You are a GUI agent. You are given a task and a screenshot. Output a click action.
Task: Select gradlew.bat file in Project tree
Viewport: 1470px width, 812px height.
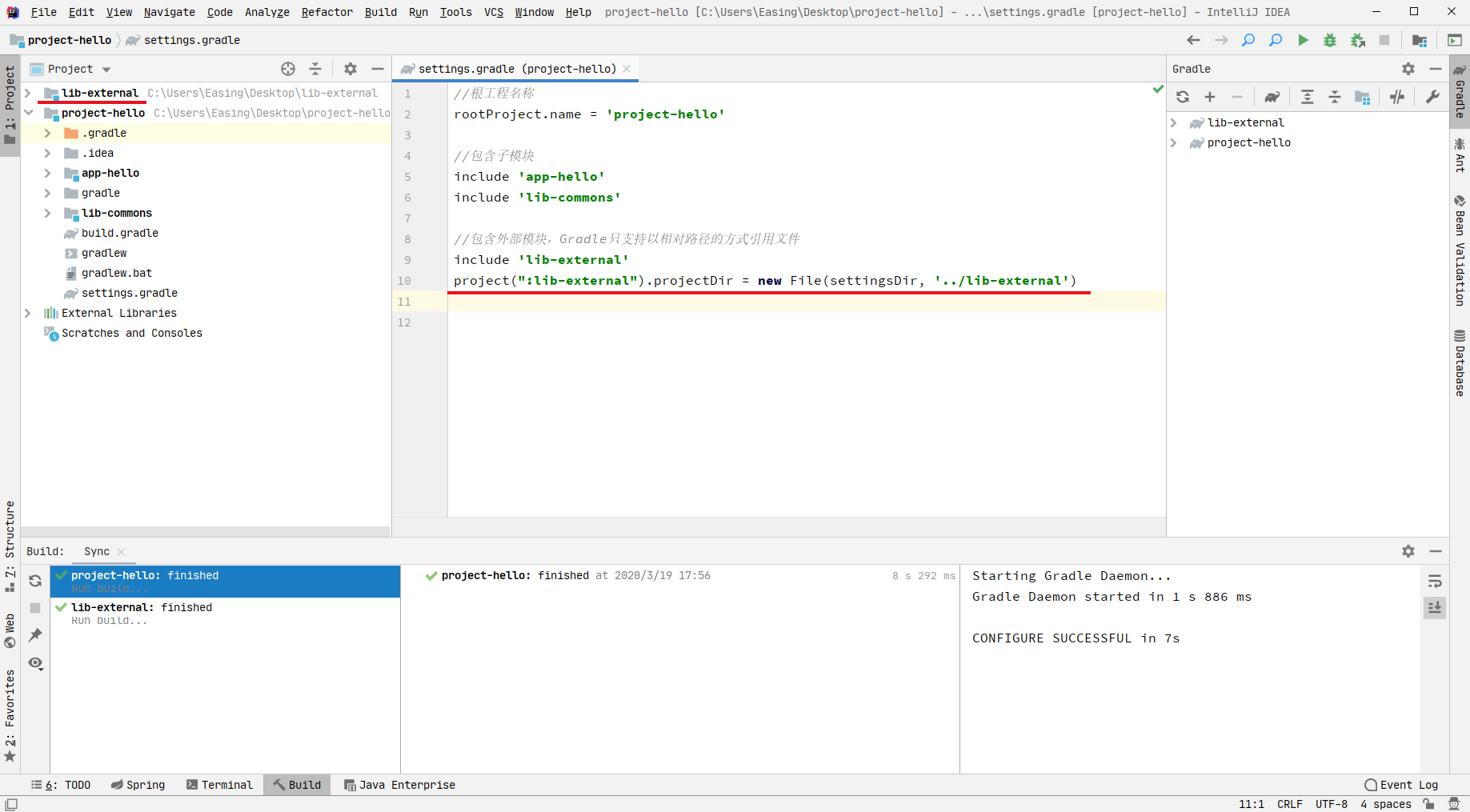coord(117,273)
